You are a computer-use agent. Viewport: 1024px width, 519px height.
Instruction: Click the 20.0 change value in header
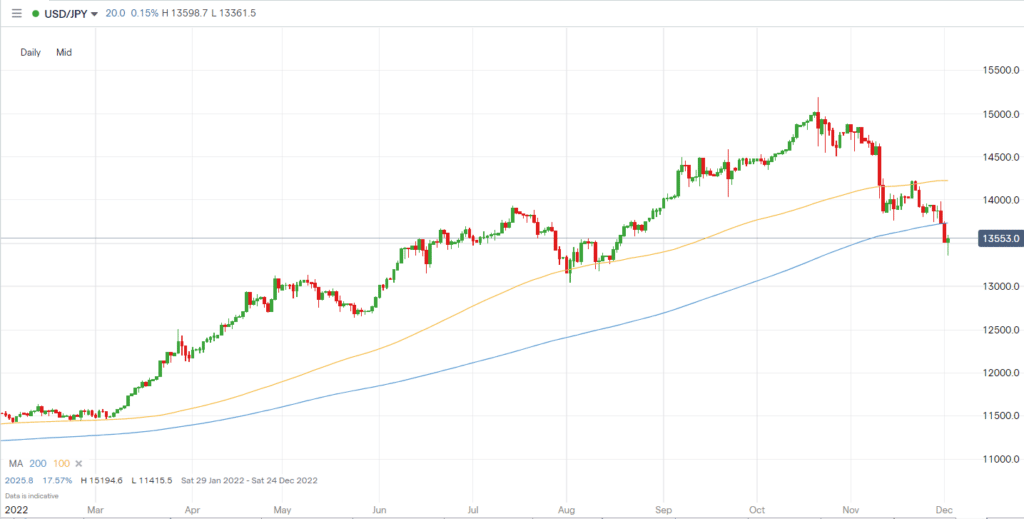[116, 14]
